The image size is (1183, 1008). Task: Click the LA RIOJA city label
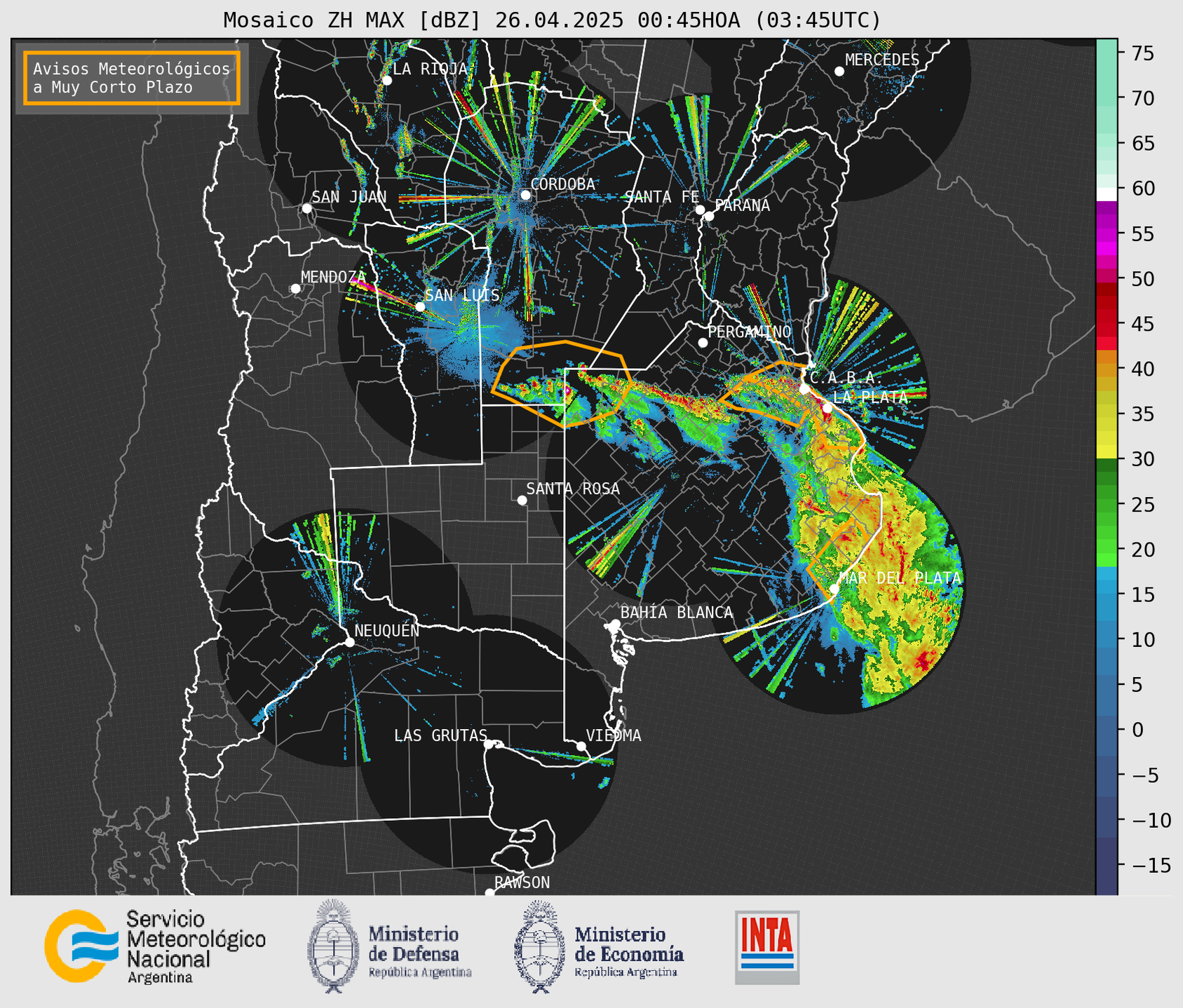(x=430, y=69)
